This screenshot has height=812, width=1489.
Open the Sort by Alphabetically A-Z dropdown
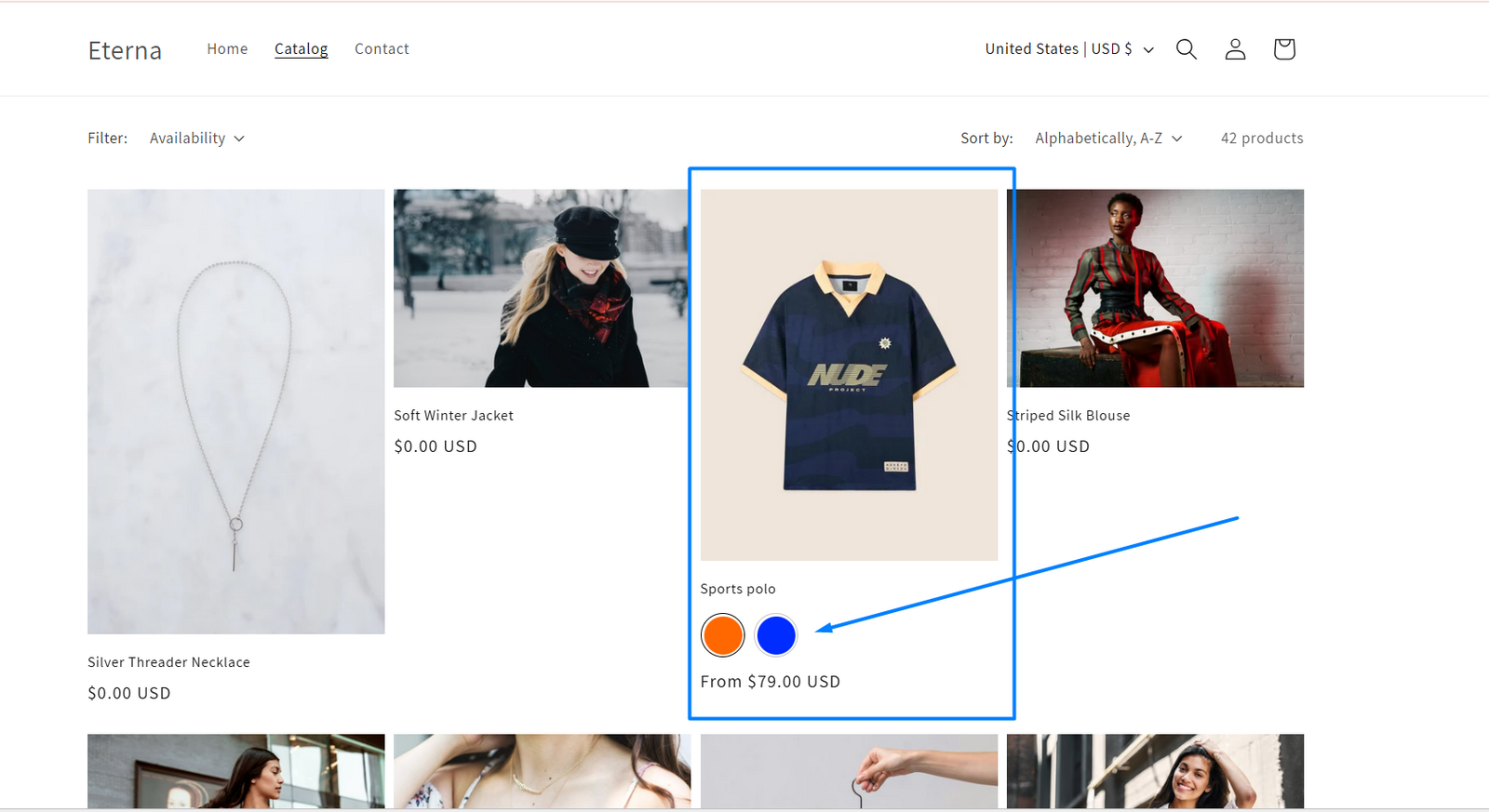(1108, 138)
